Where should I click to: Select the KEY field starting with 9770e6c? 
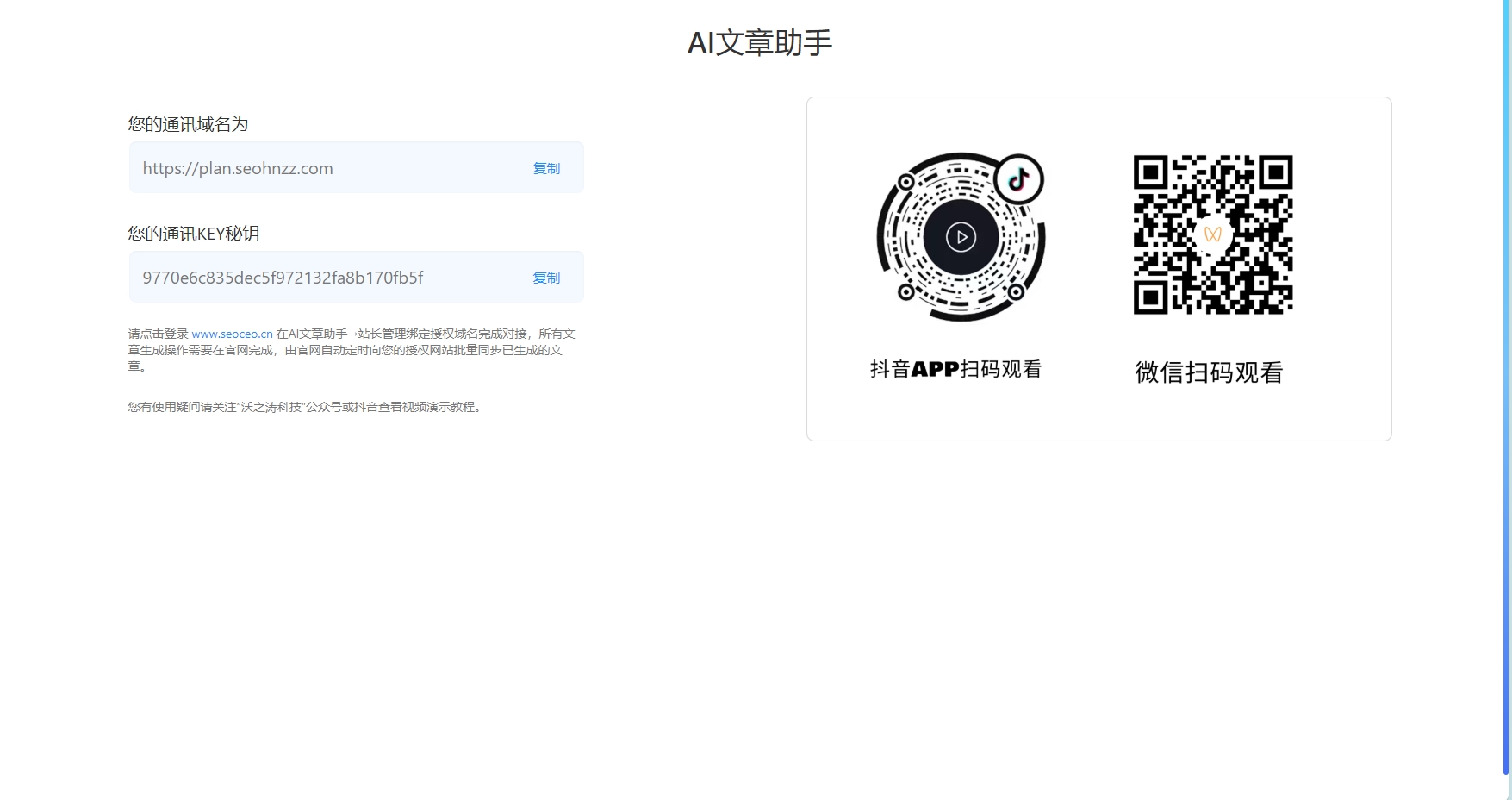click(283, 278)
